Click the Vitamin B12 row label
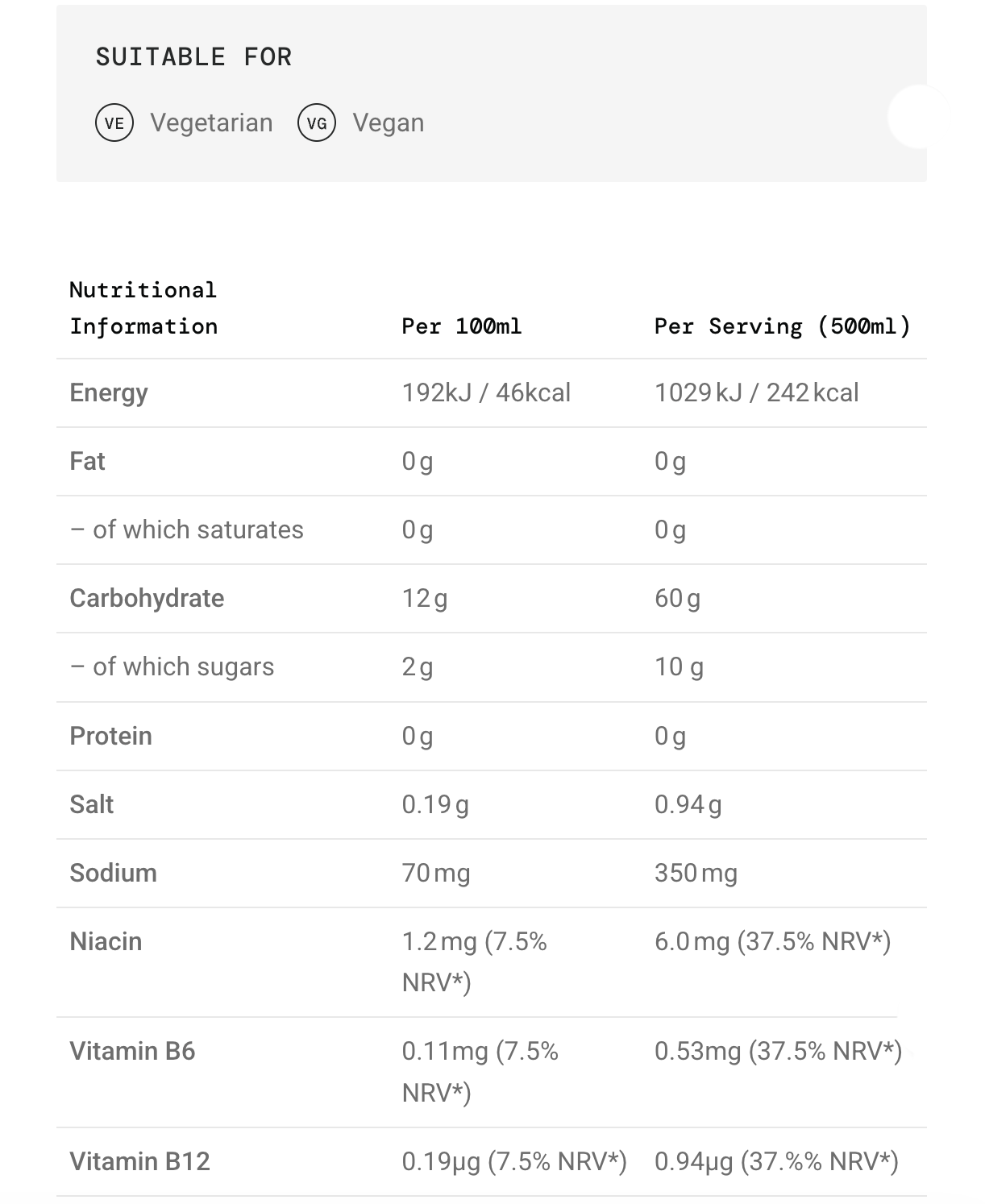This screenshot has width=985, height=1204. pyautogui.click(x=139, y=1162)
